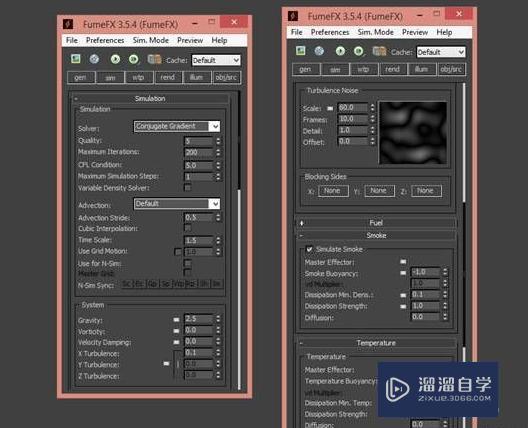Collapse the Simulation rollout header
Screen dimensions: 528x428
pyautogui.click(x=150, y=99)
